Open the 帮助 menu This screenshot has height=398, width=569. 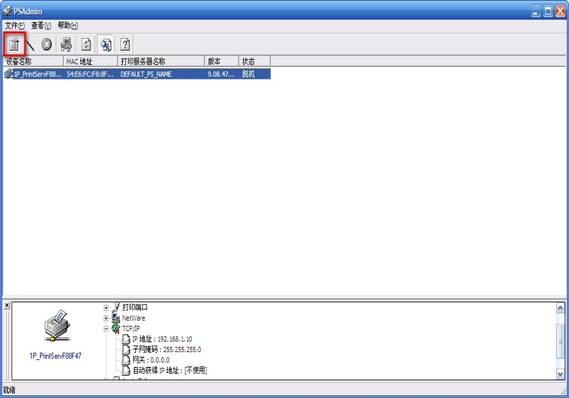67,26
